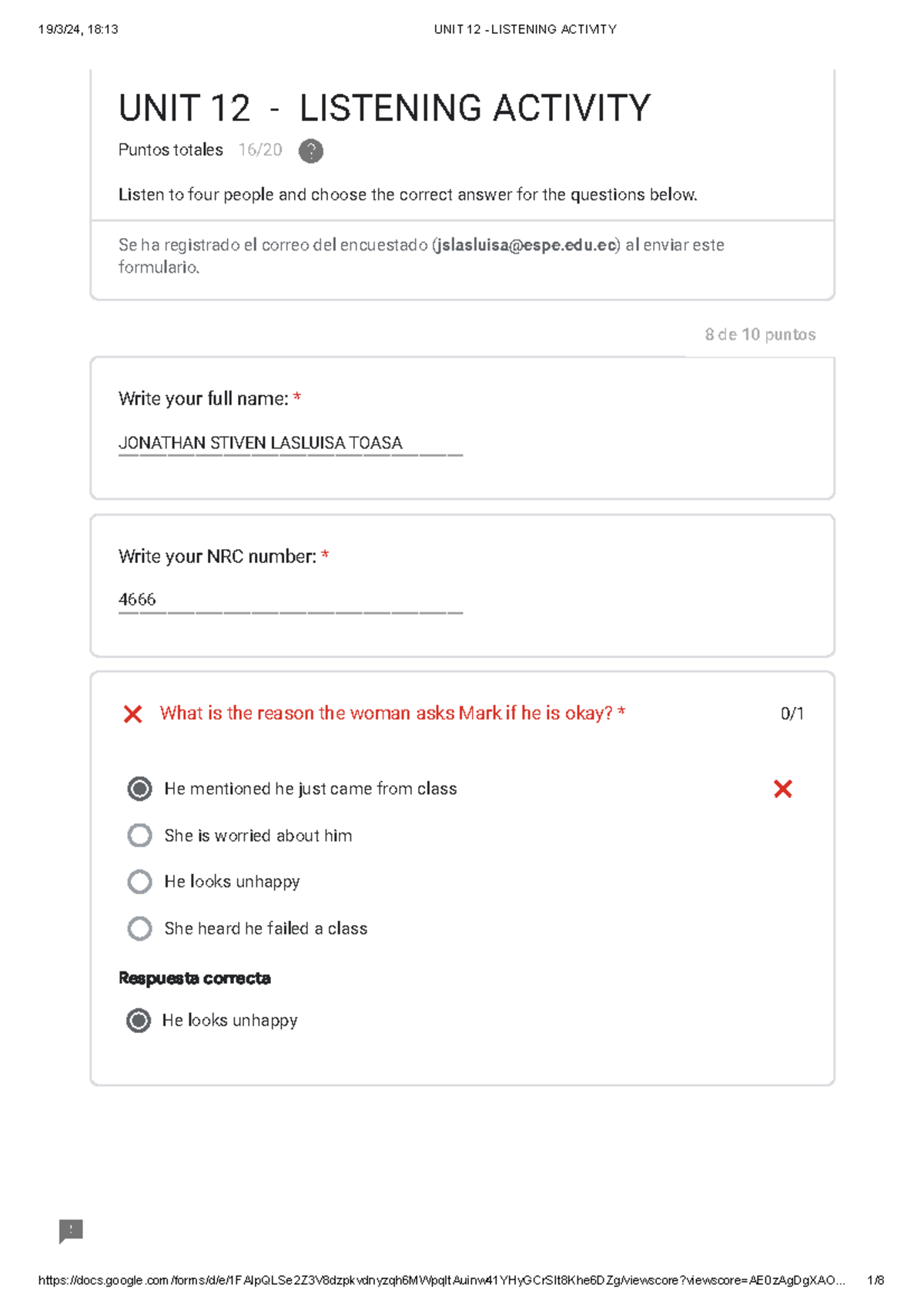Select "He mentioned he just came from class"

click(139, 789)
